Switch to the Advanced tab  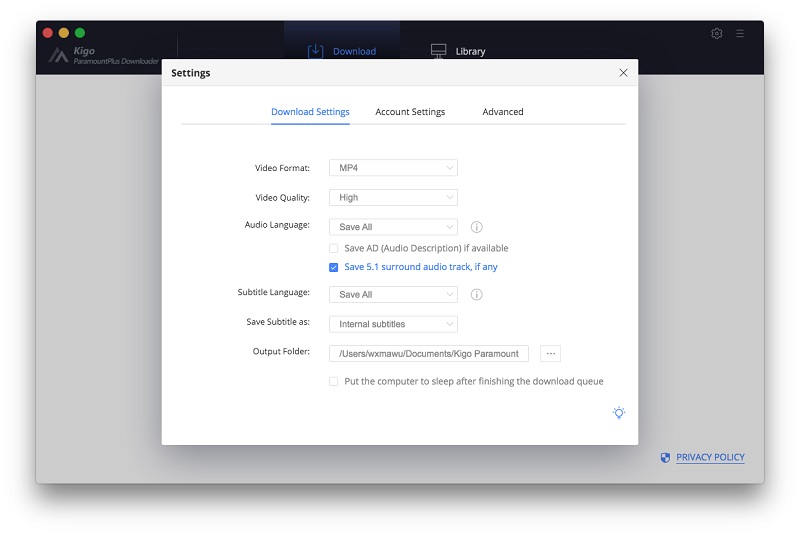pos(503,112)
